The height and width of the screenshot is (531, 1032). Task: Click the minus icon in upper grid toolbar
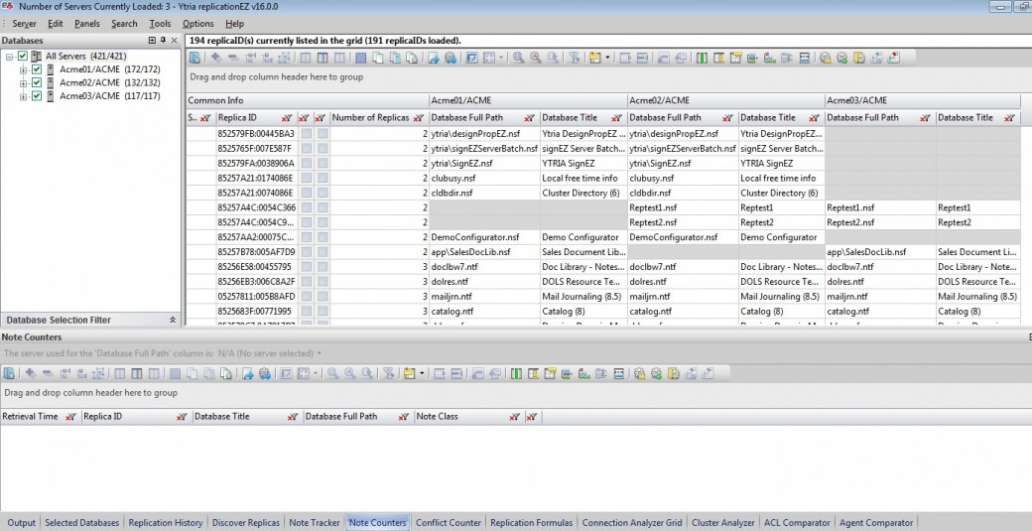click(x=233, y=57)
